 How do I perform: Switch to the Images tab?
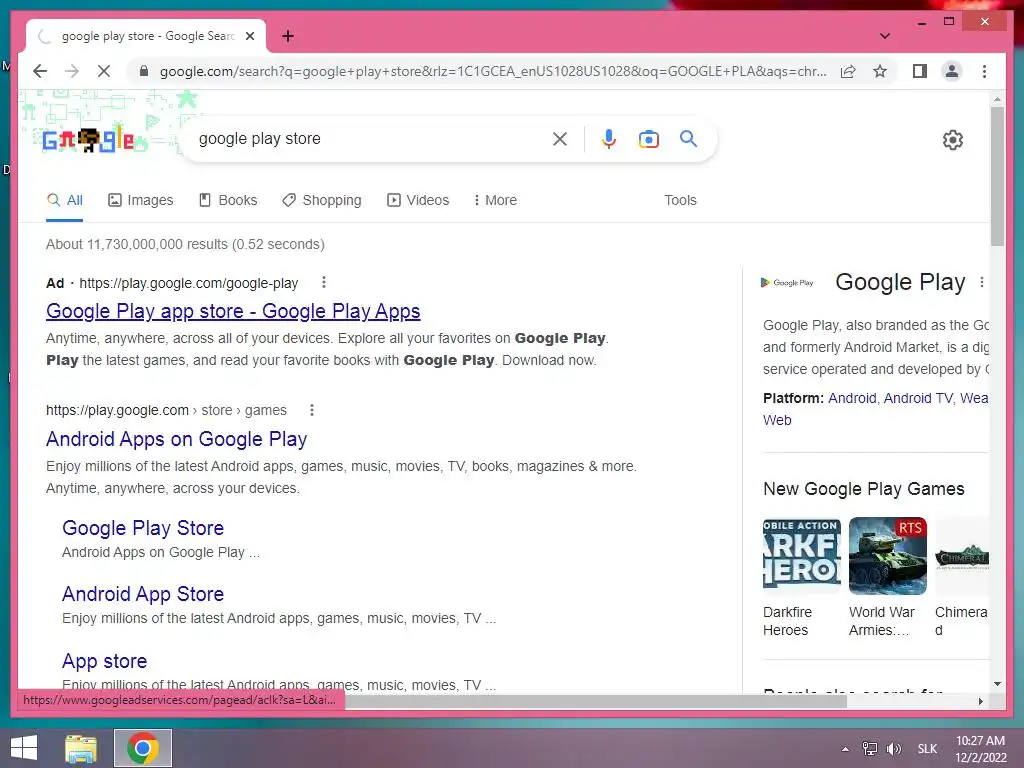pyautogui.click(x=140, y=200)
